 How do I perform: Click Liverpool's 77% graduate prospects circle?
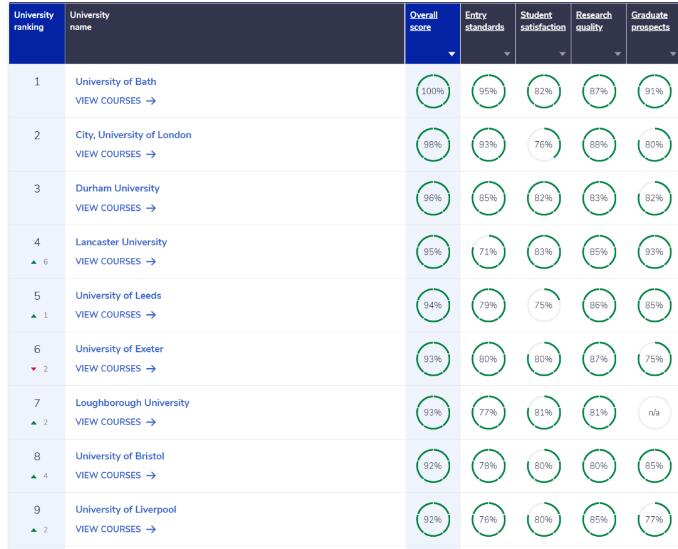(654, 519)
